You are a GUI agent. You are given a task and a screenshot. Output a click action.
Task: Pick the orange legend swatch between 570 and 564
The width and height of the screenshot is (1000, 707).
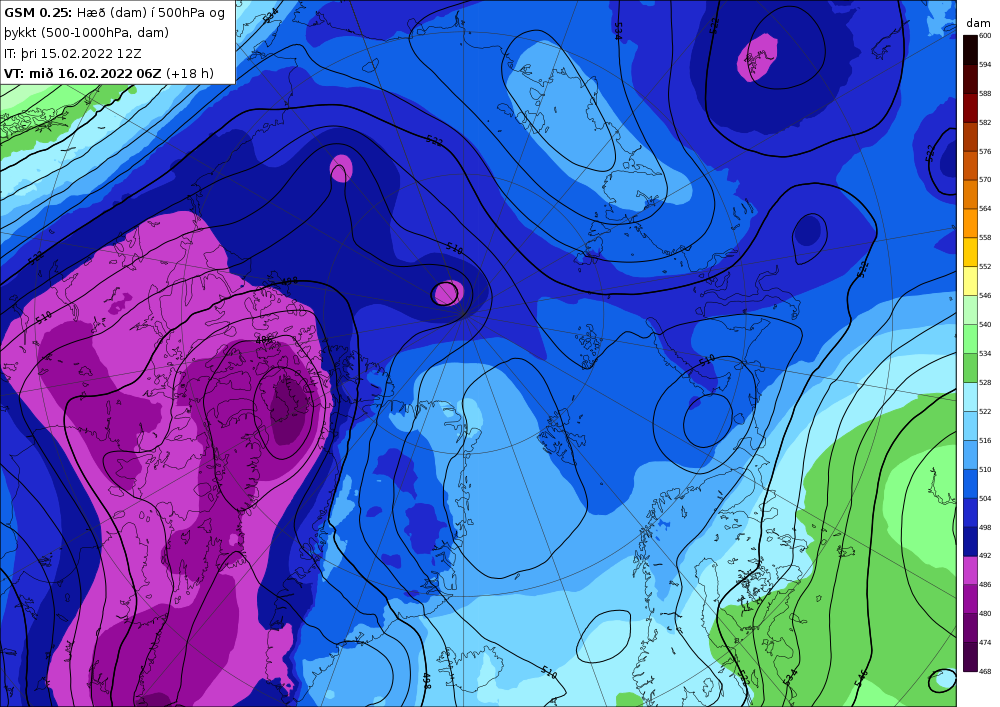(x=970, y=194)
